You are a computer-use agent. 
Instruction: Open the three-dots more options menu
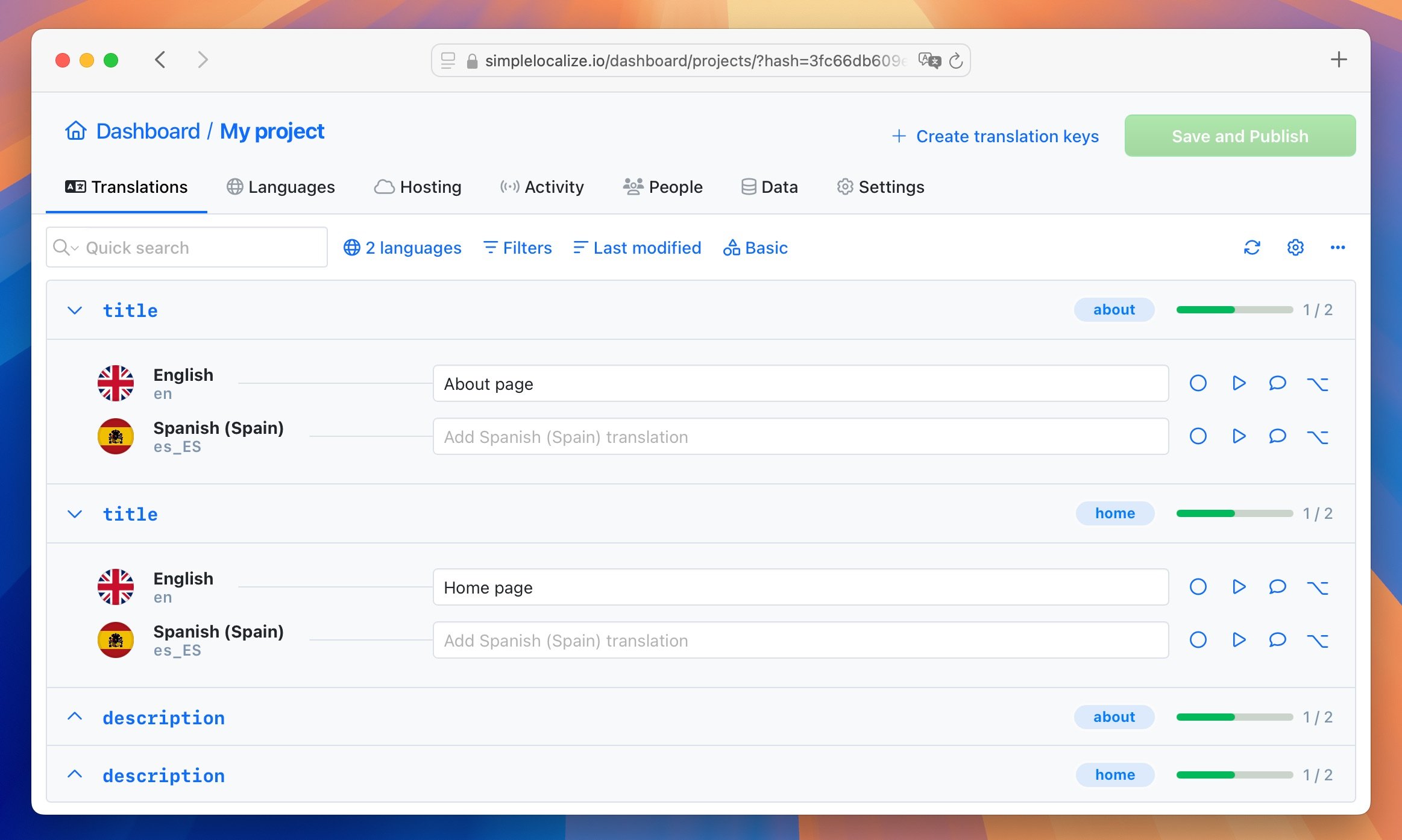point(1338,248)
